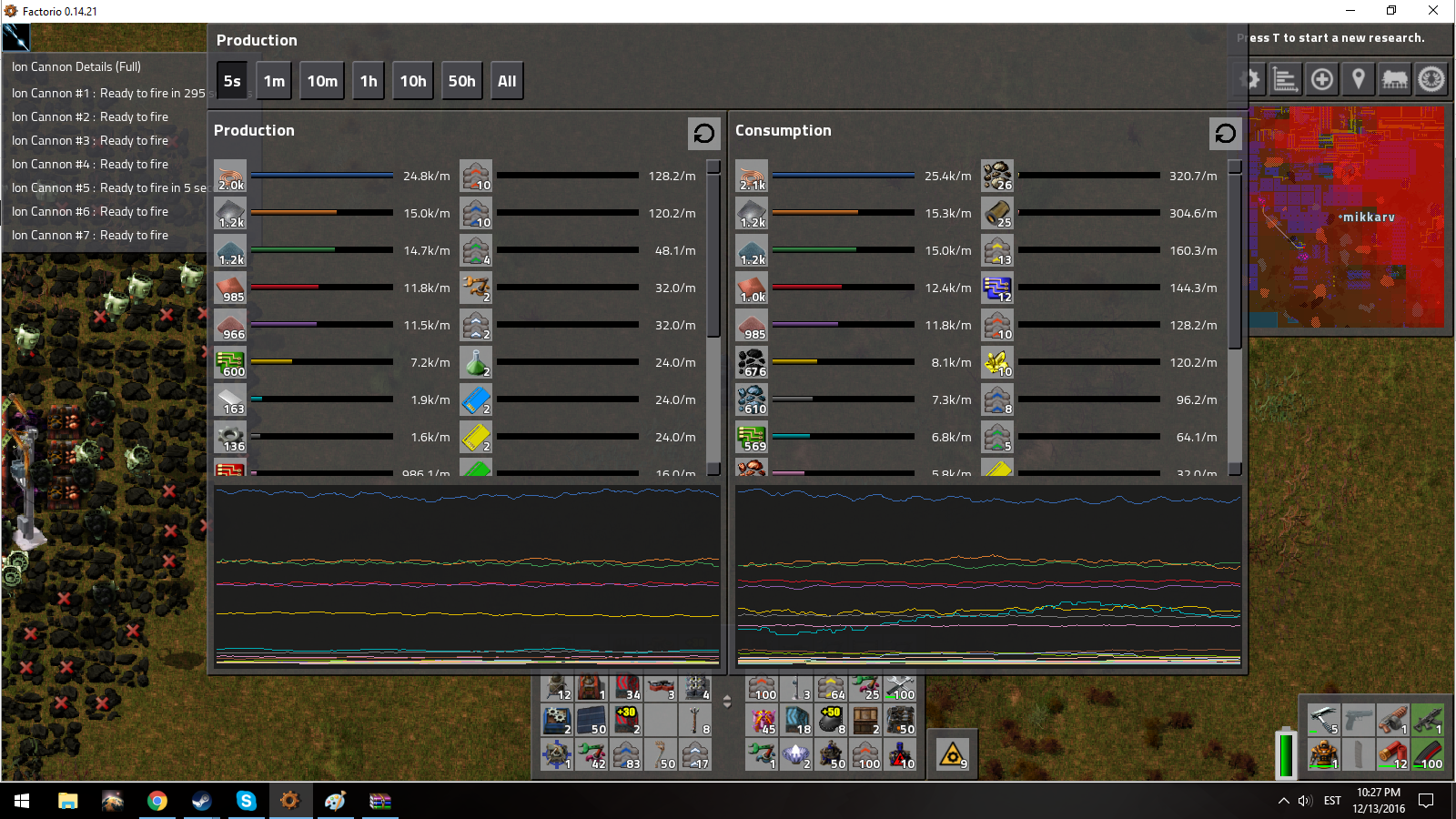Click the green energy battery bar
Image resolution: width=1456 pixels, height=819 pixels.
(1286, 753)
